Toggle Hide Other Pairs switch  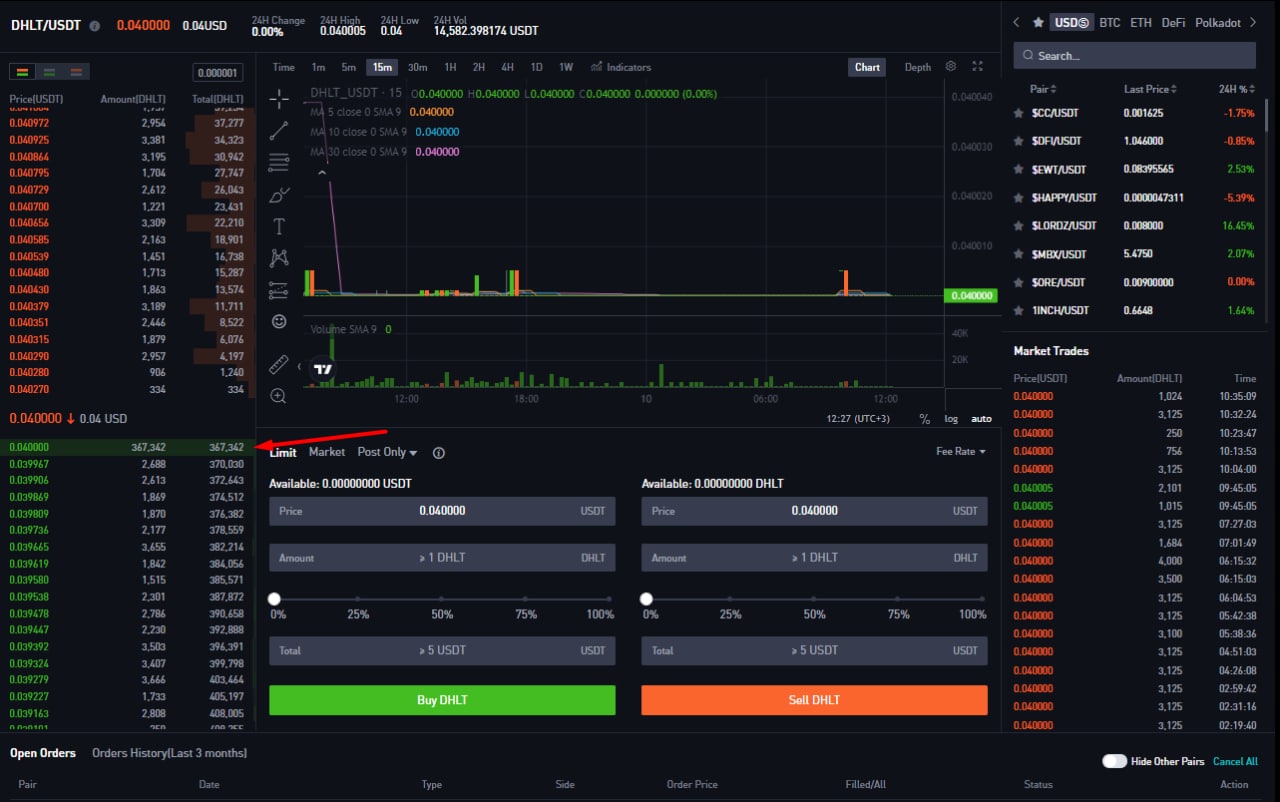[1115, 761]
